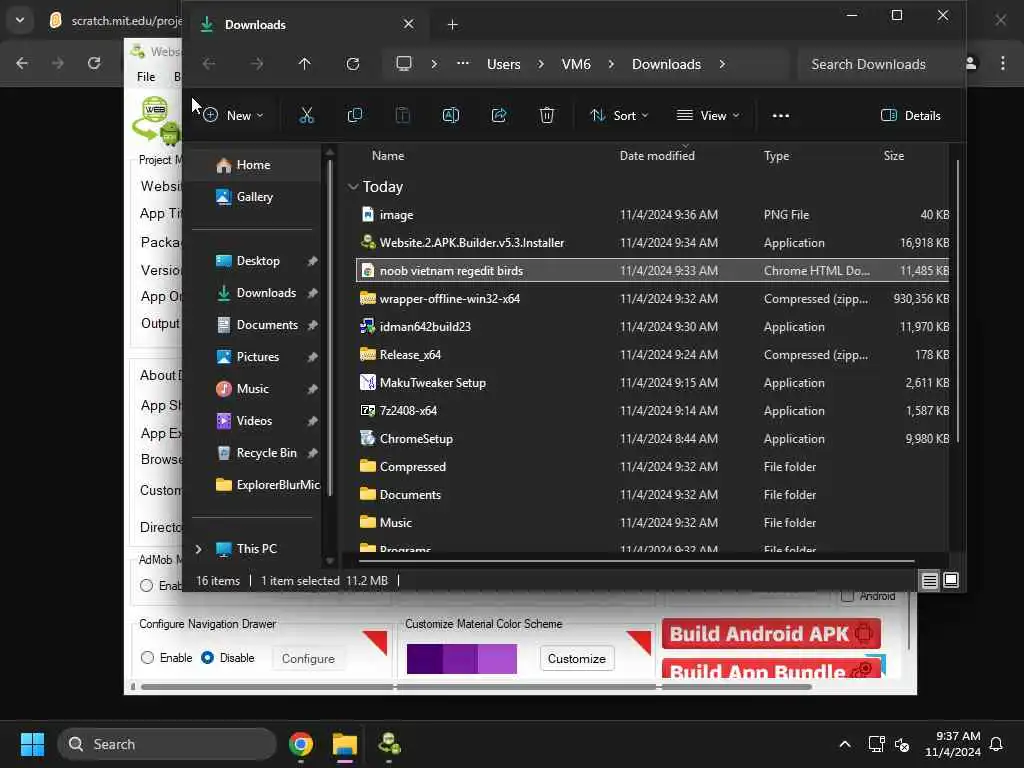Select the wrapper-offline-win32-x64 file

(653, 298)
